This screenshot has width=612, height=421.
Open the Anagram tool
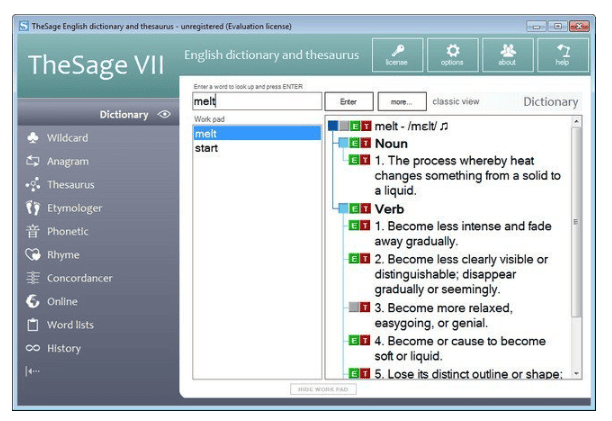pos(57,161)
